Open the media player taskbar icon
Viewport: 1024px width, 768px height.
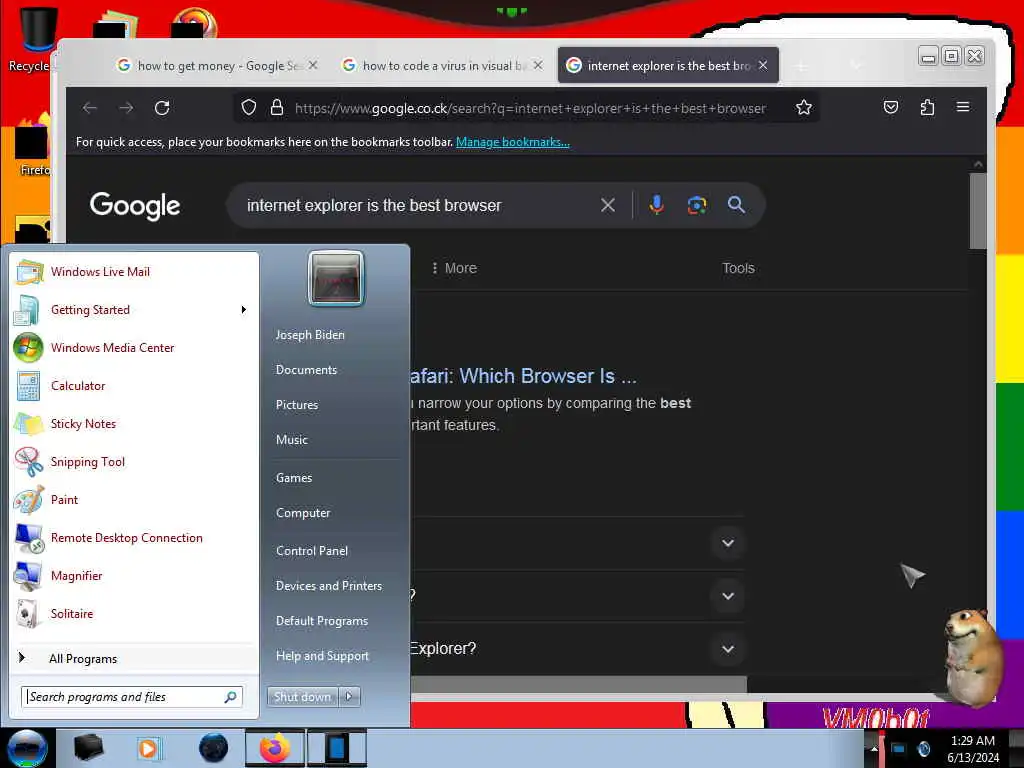149,748
